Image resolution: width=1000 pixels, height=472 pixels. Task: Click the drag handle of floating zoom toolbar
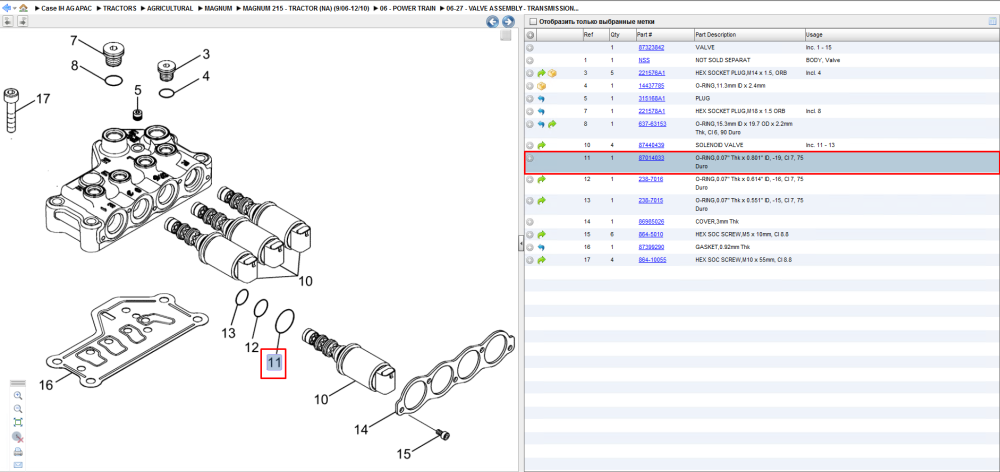pos(18,383)
